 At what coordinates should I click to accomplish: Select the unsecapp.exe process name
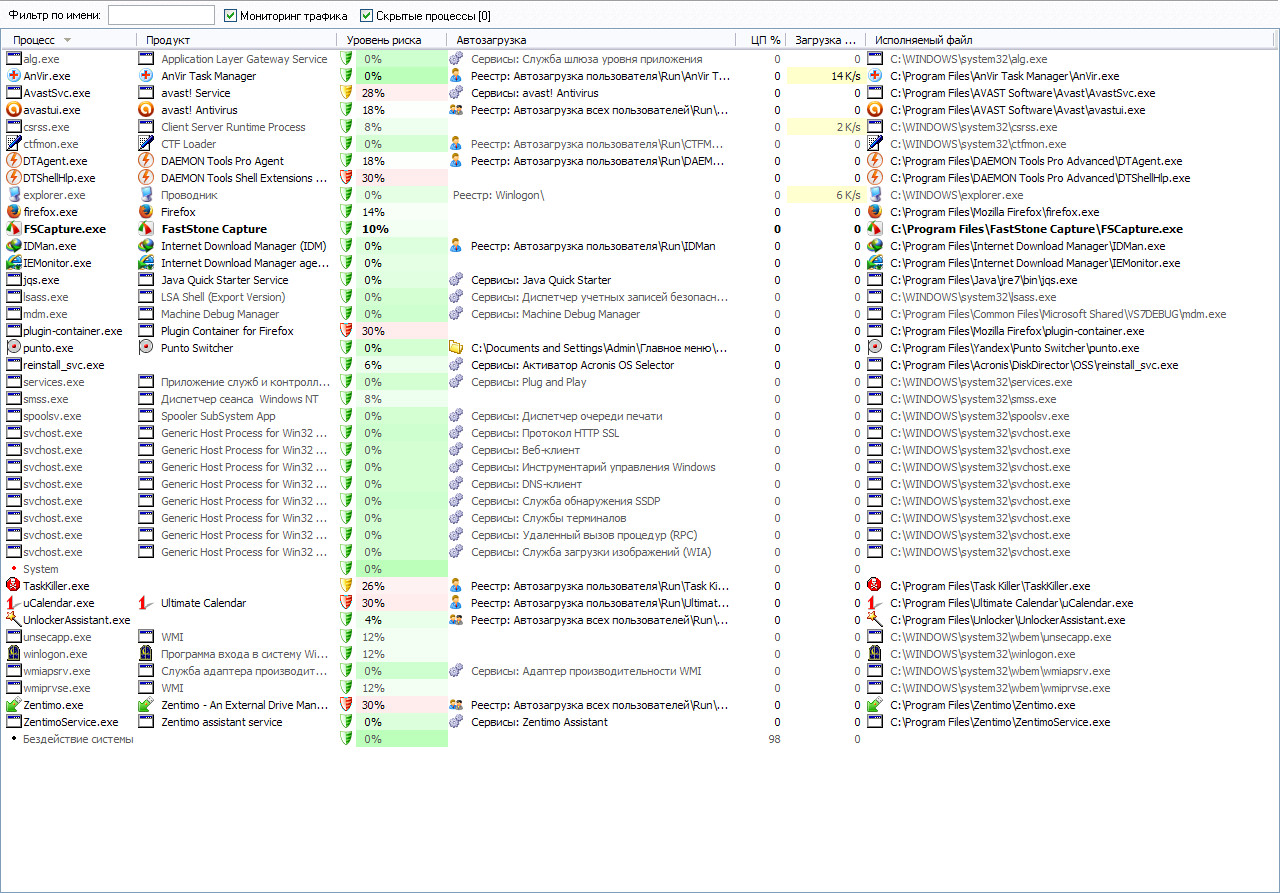(57, 637)
